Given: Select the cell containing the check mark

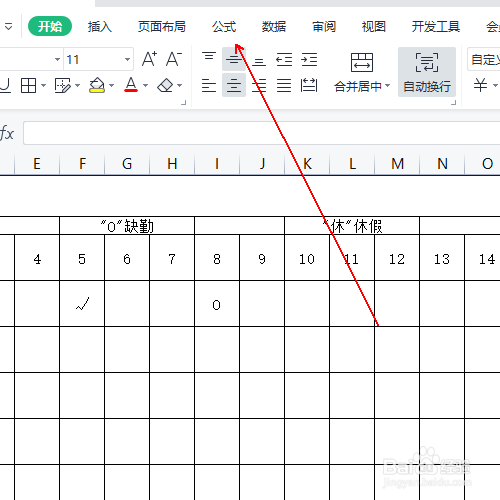Looking at the screenshot, I should [x=82, y=304].
